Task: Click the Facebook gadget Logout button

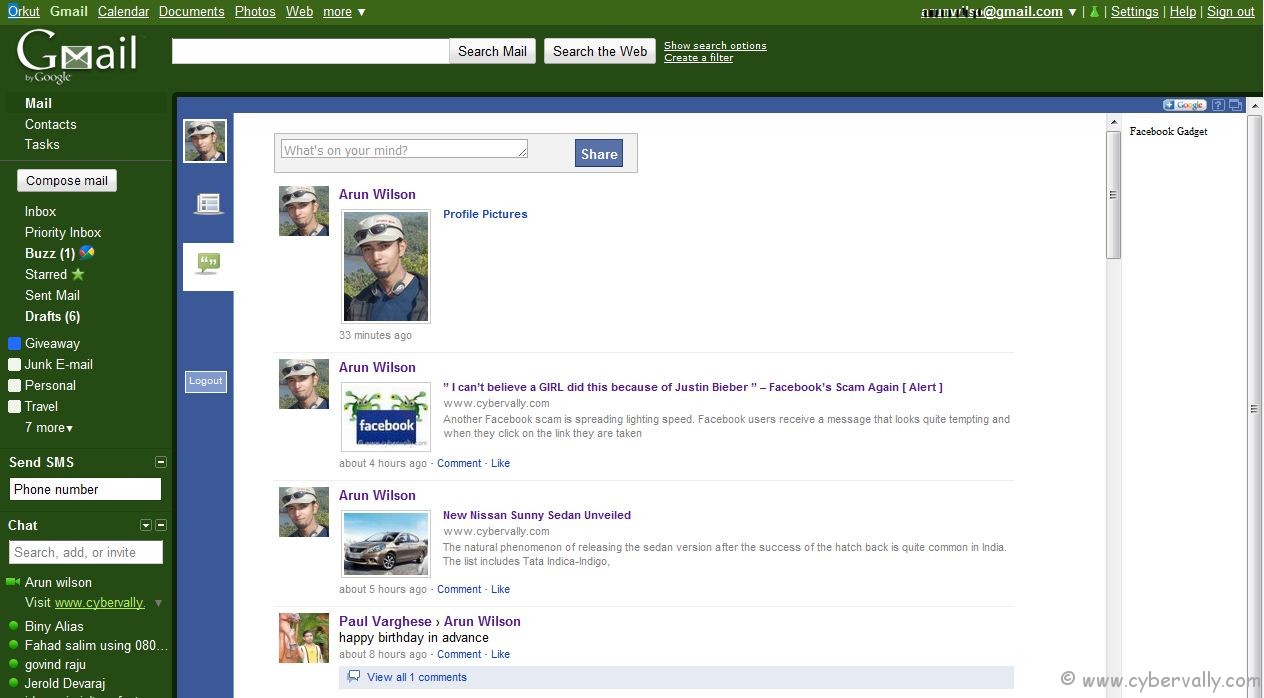Action: pos(206,381)
